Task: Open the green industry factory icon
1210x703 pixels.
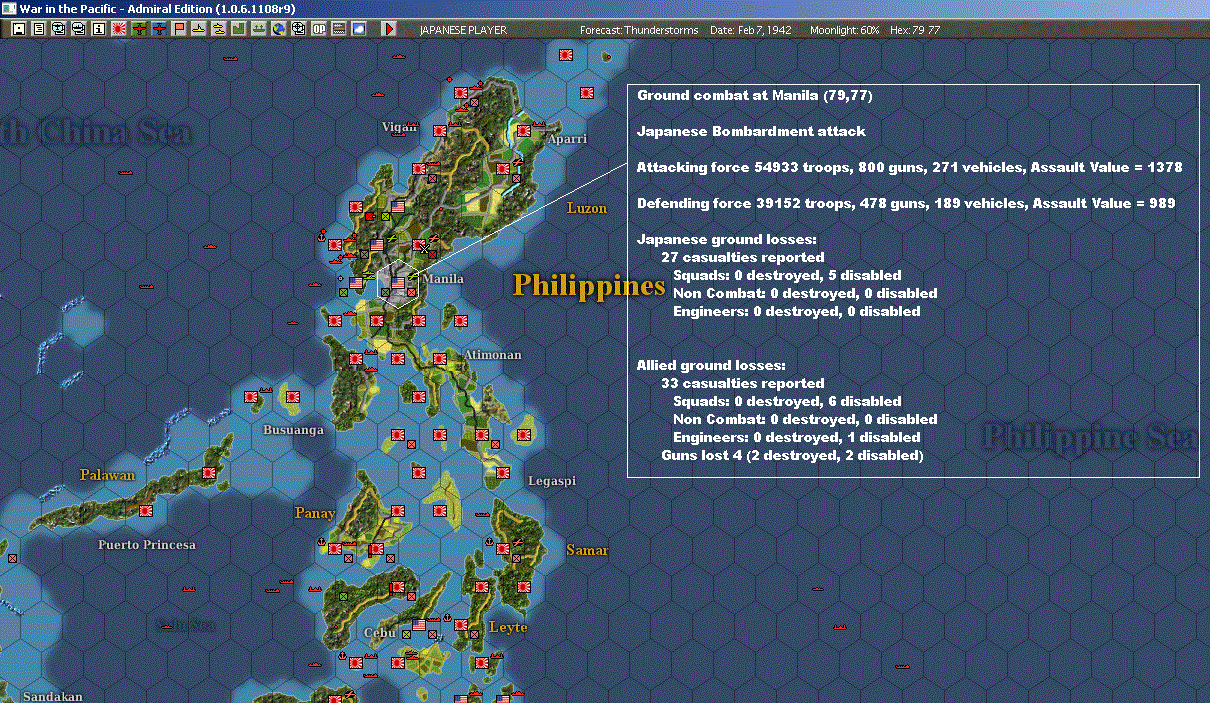Action: tap(238, 29)
